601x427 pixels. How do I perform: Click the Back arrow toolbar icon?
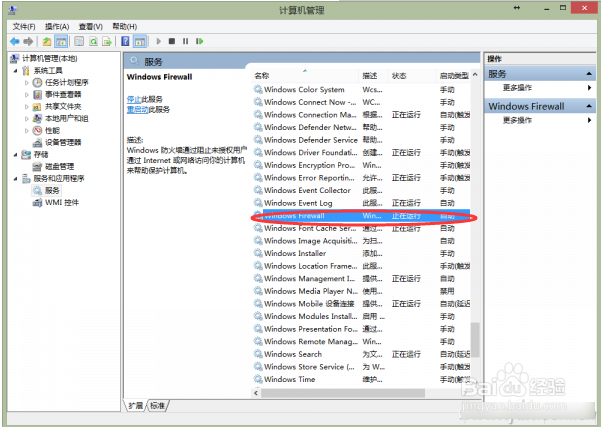click(x=15, y=41)
